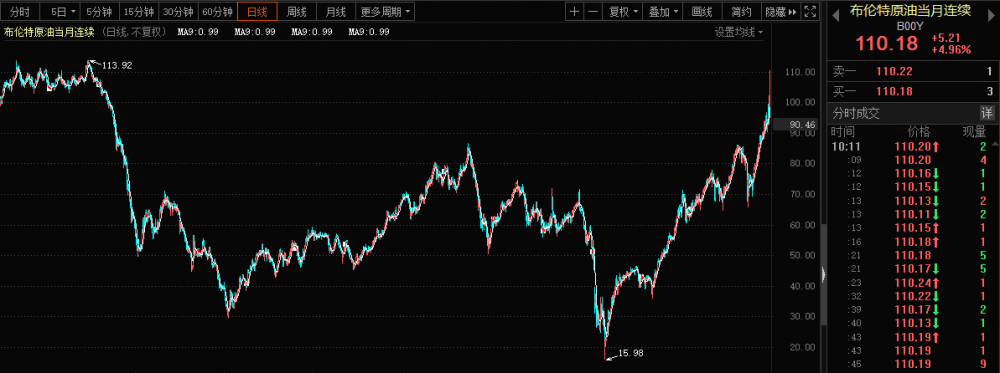Open the 设置均线 settings dropdown
Screen dimensions: 1000x373
[739, 32]
